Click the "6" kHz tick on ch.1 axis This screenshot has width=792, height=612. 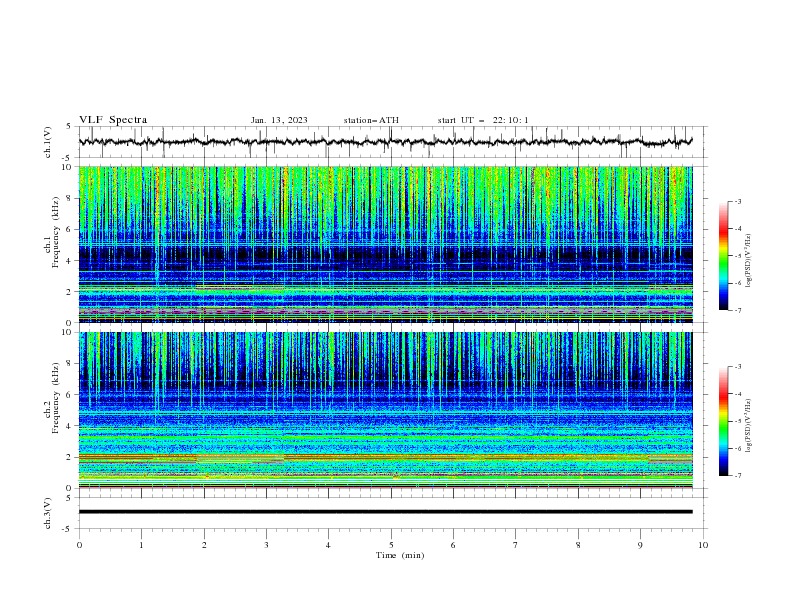point(69,230)
